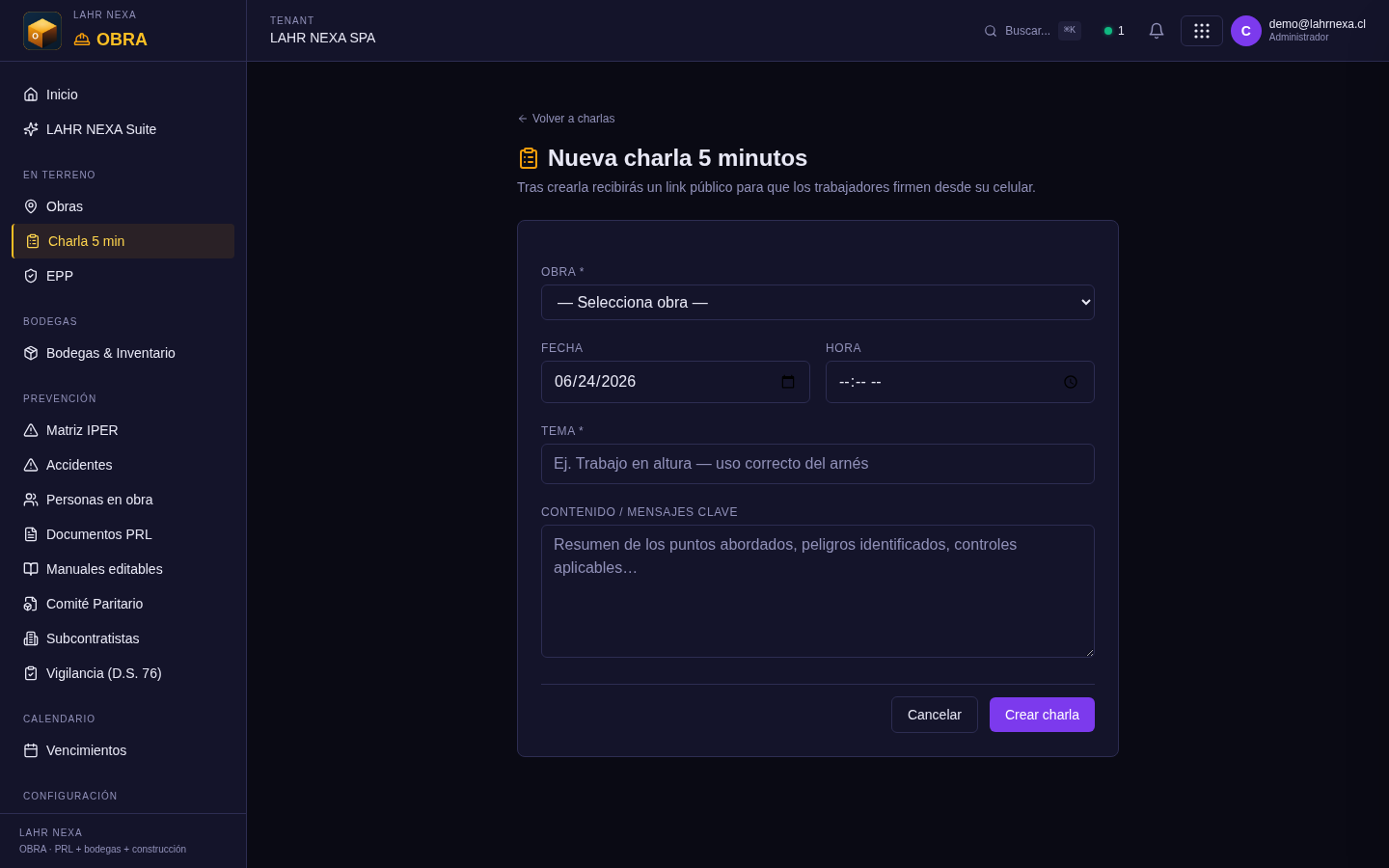Click the Crear charla button

pos(1042,715)
